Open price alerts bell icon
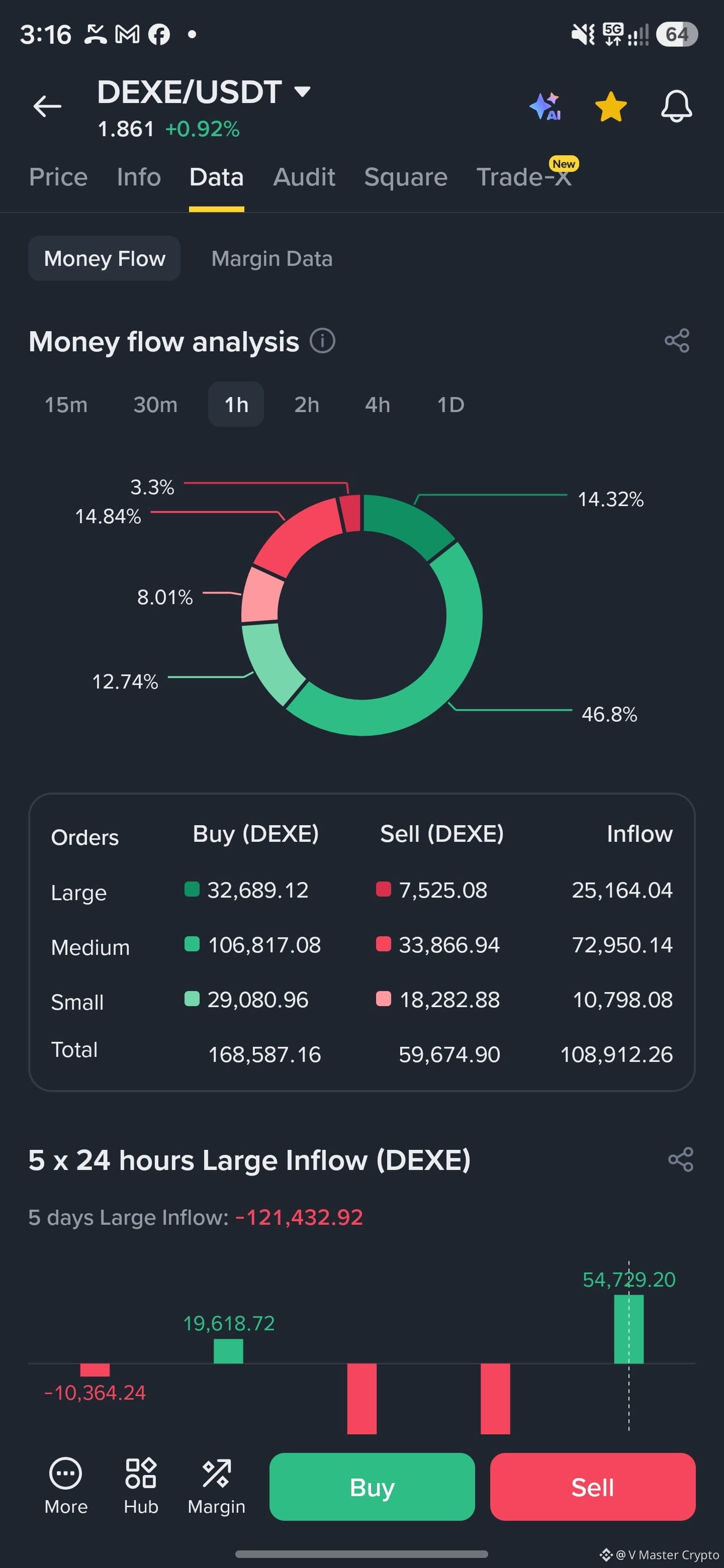This screenshot has height=1568, width=724. 677,107
